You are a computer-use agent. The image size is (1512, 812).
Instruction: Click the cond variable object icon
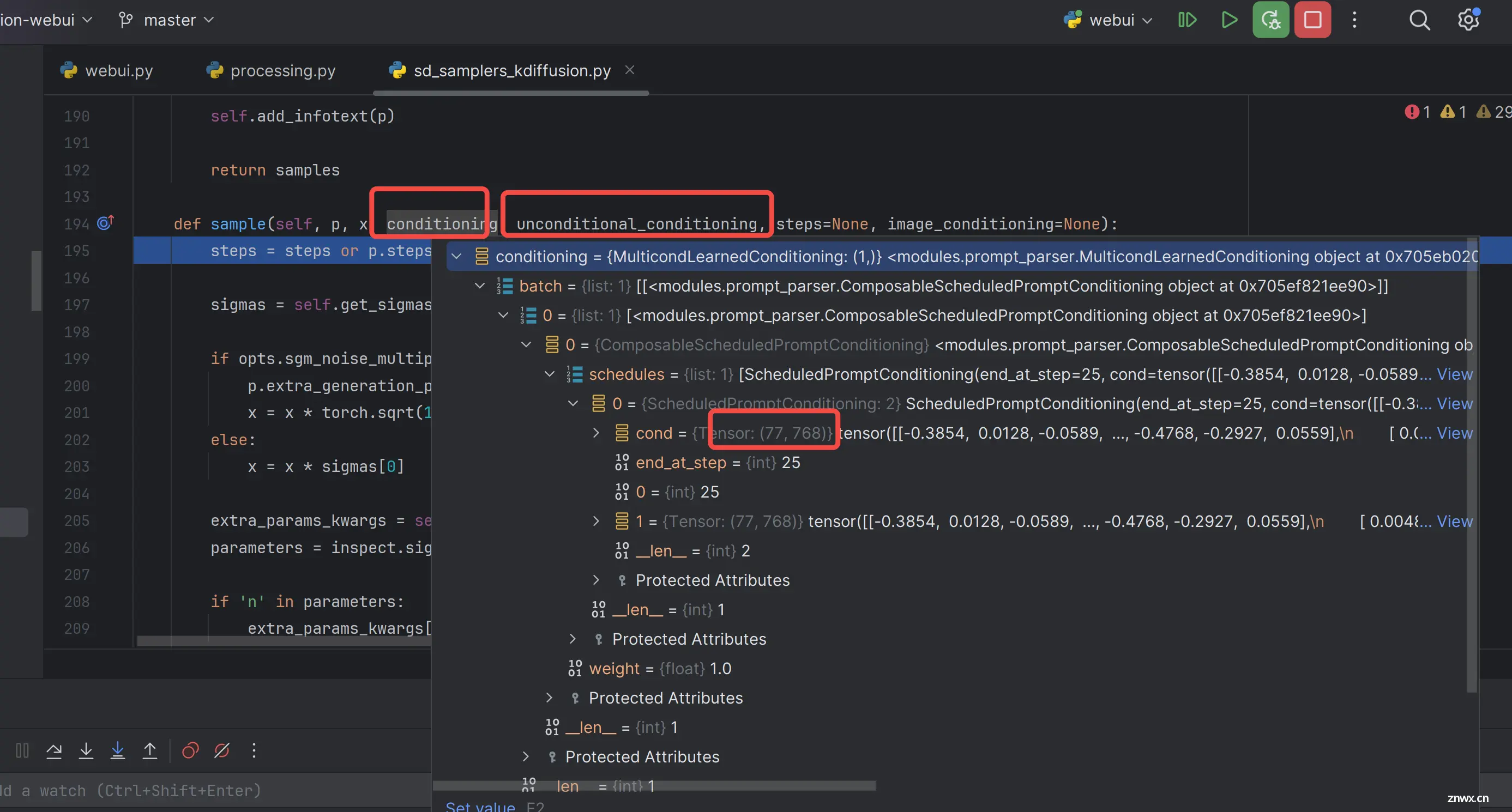coord(622,433)
